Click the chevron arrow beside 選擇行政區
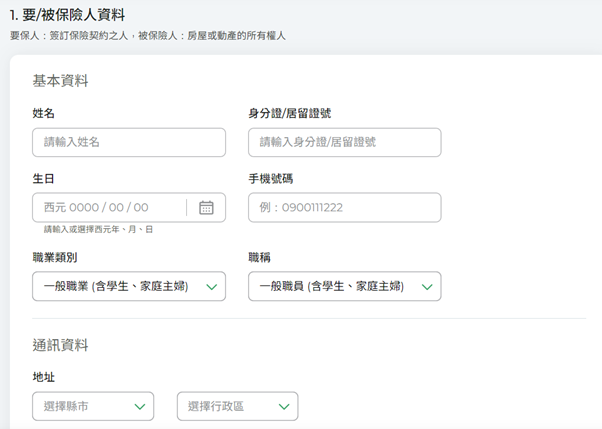Viewport: 602px width, 429px height. (283, 407)
